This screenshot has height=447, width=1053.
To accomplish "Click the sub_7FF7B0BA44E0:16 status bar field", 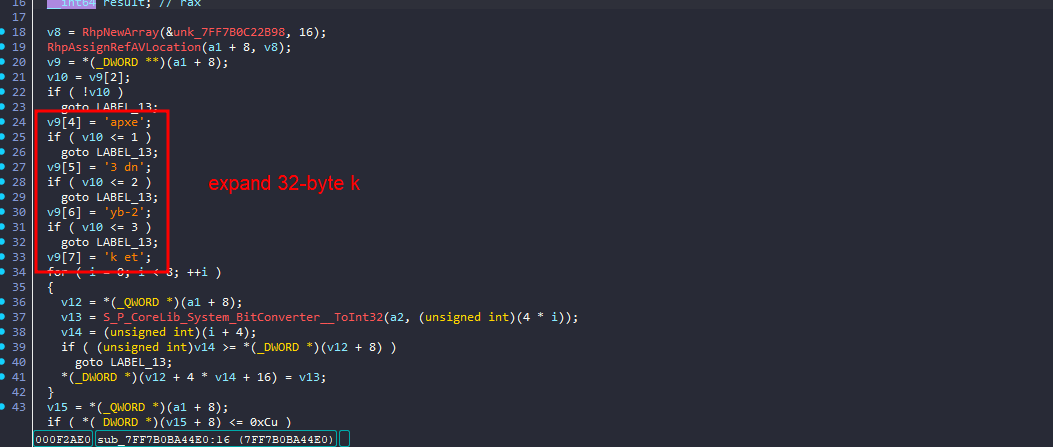I will click(146, 439).
